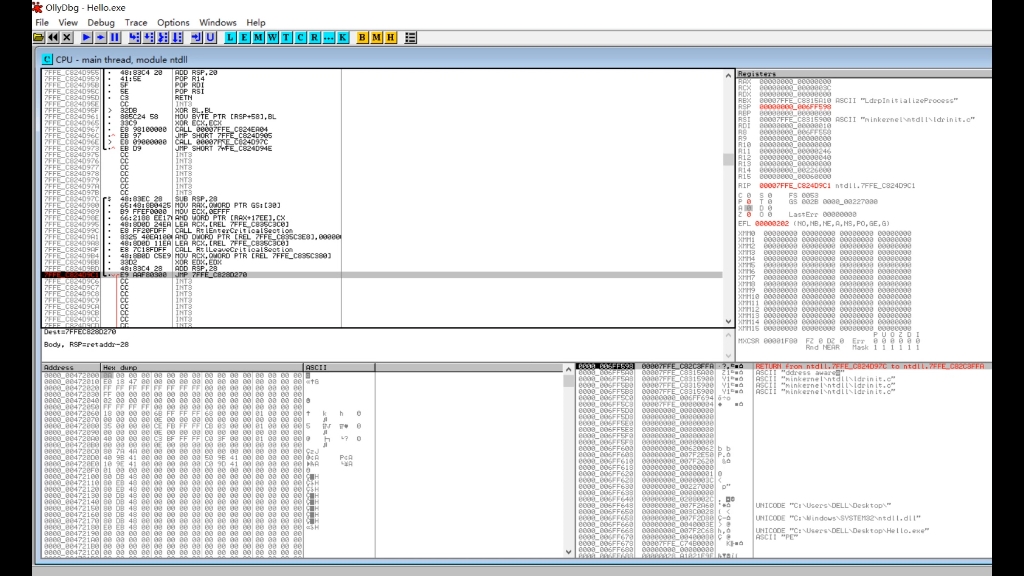1024x576 pixels.
Task: Open a file with the folder icon
Action: (39, 38)
